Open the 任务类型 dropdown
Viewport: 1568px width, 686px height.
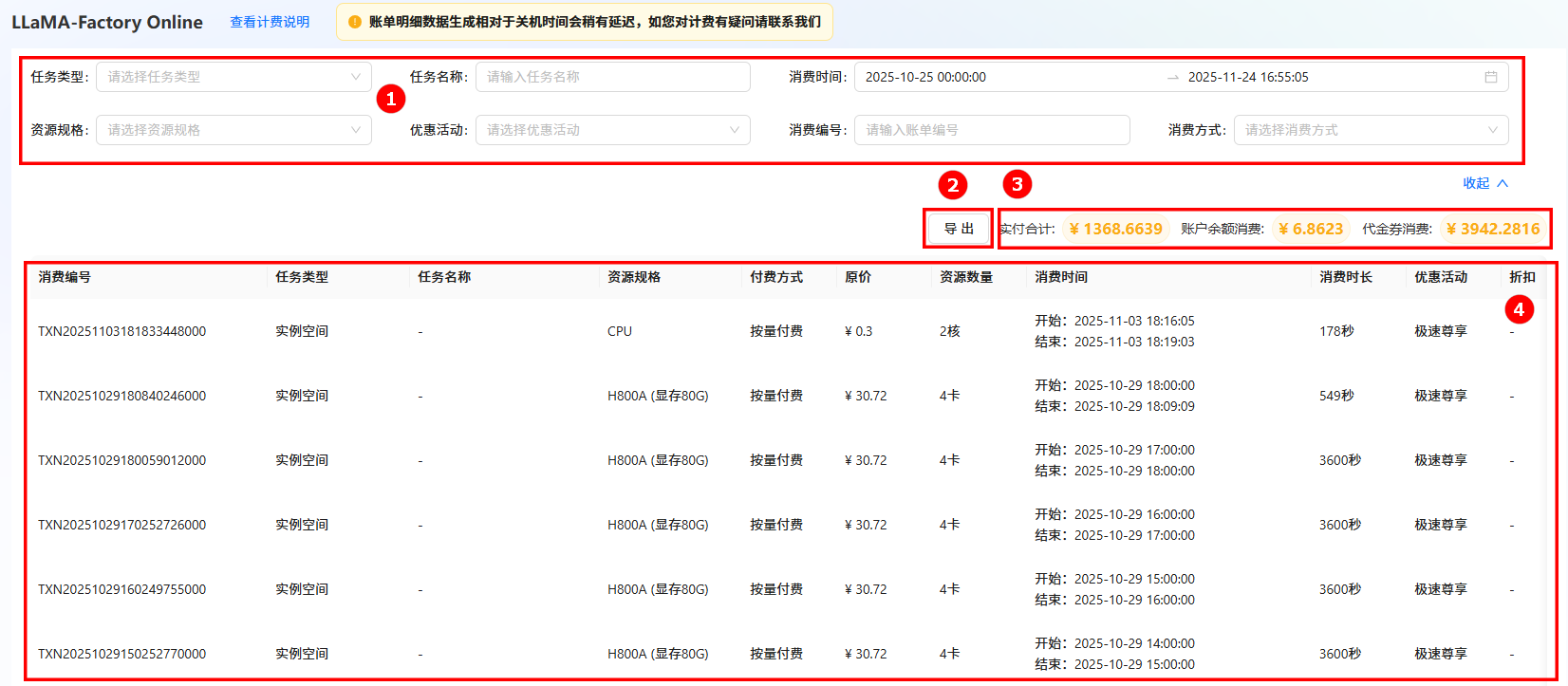(233, 77)
